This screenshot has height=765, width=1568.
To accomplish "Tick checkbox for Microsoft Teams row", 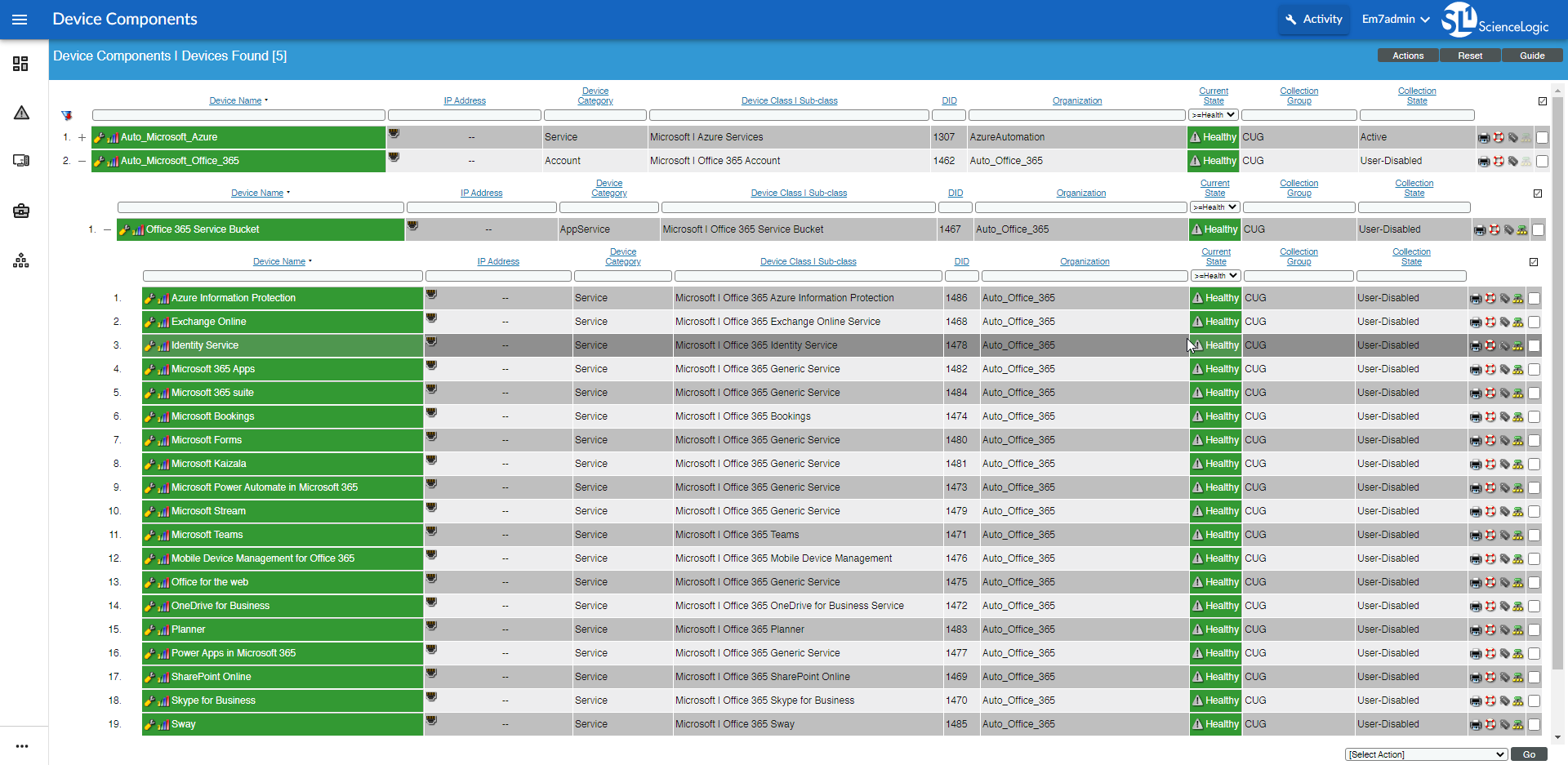I will coord(1535,536).
